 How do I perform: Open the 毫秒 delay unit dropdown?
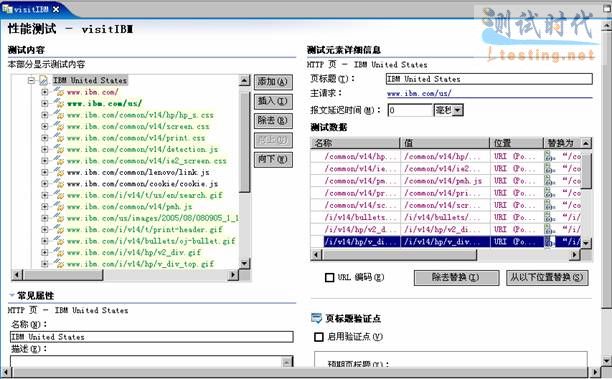[458, 110]
